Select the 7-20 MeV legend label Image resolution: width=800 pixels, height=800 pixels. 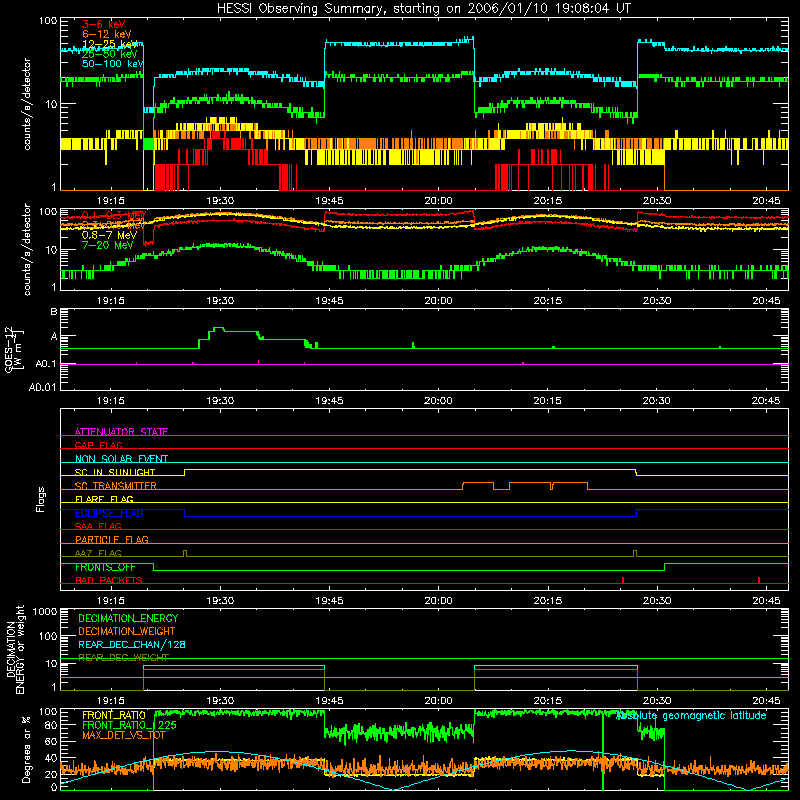tap(107, 245)
